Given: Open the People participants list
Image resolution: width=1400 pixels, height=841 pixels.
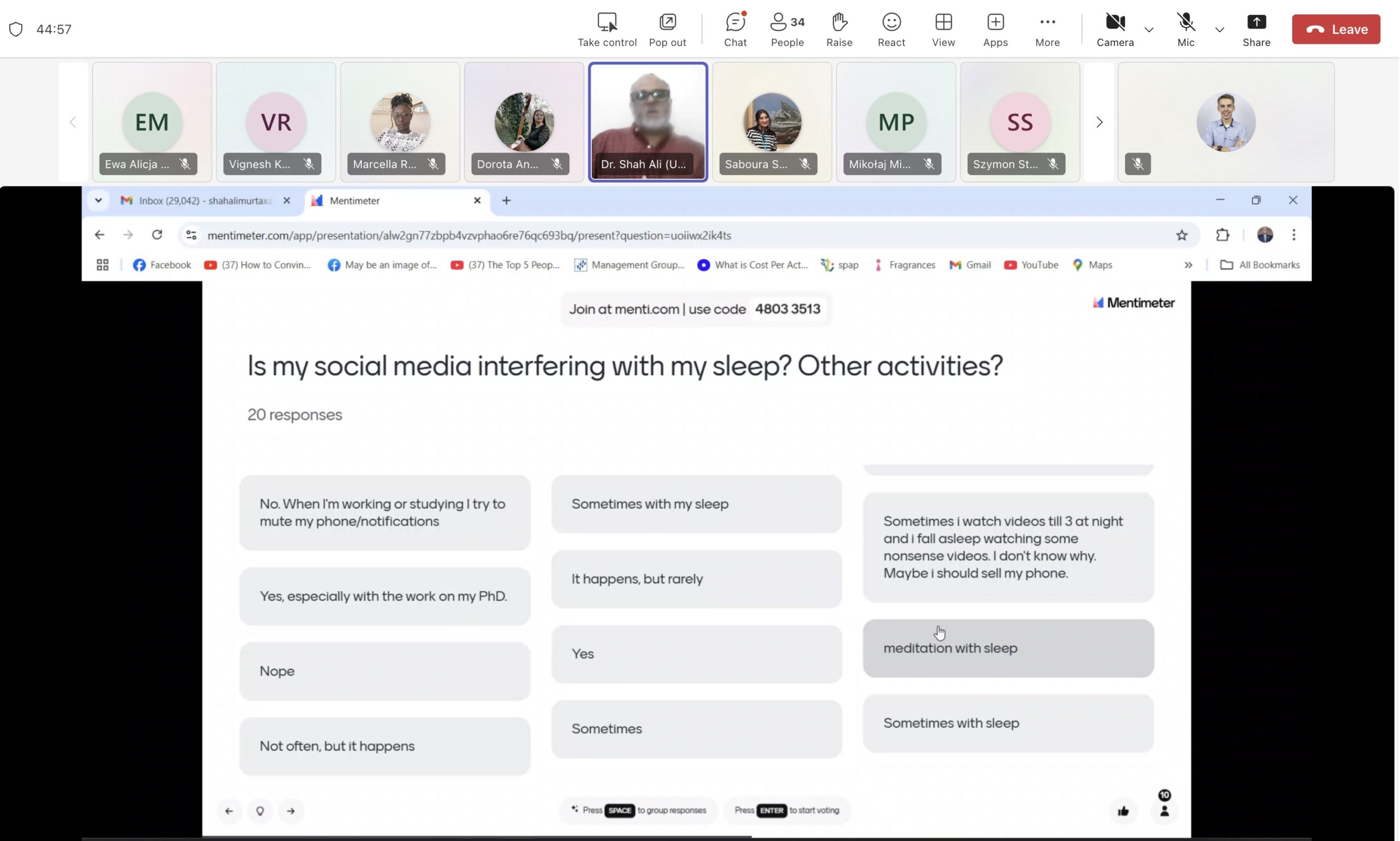Looking at the screenshot, I should pyautogui.click(x=787, y=29).
